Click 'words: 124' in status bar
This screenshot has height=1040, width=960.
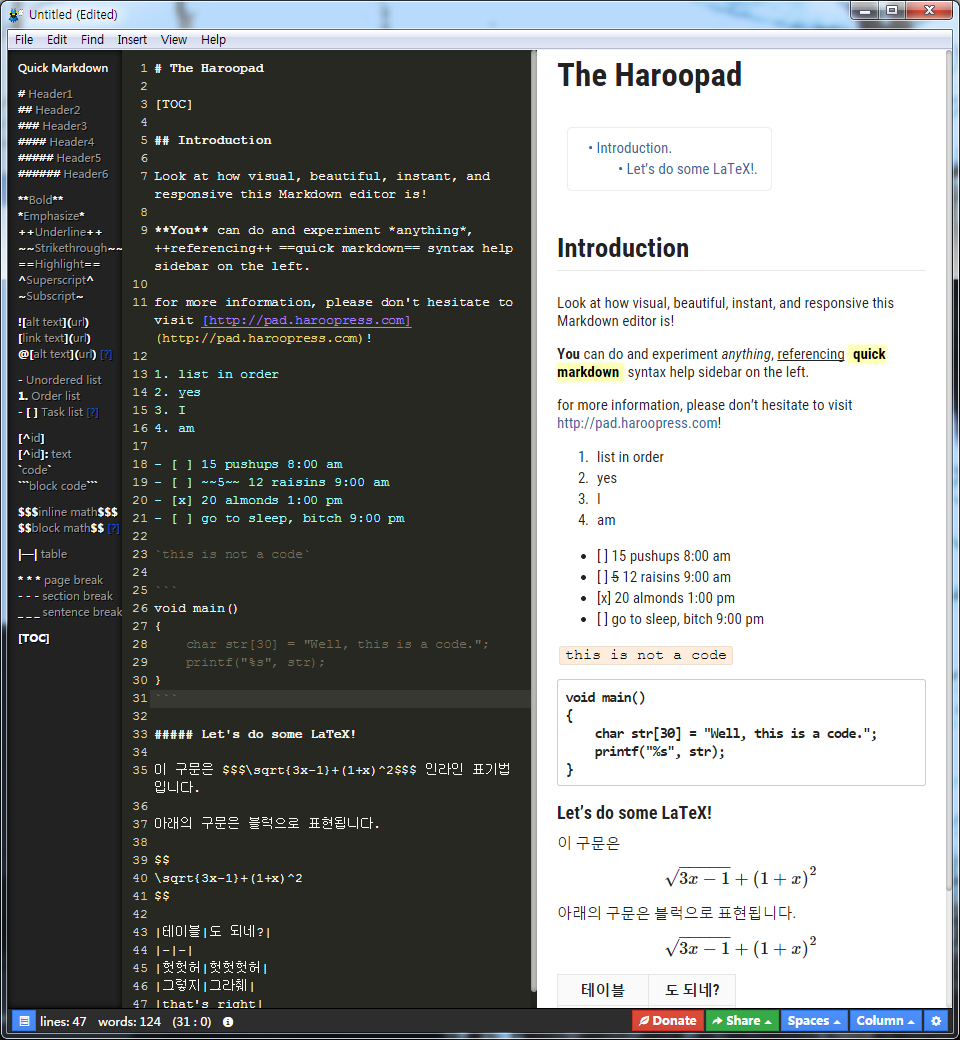129,1022
